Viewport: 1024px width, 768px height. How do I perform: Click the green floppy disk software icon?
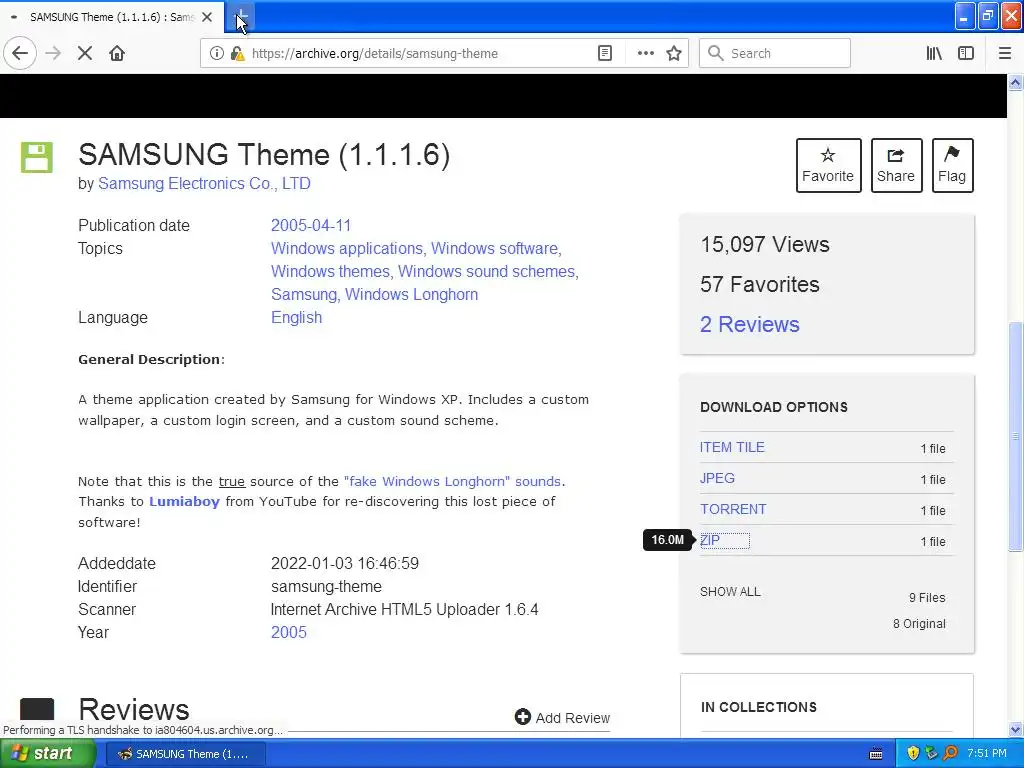[37, 157]
